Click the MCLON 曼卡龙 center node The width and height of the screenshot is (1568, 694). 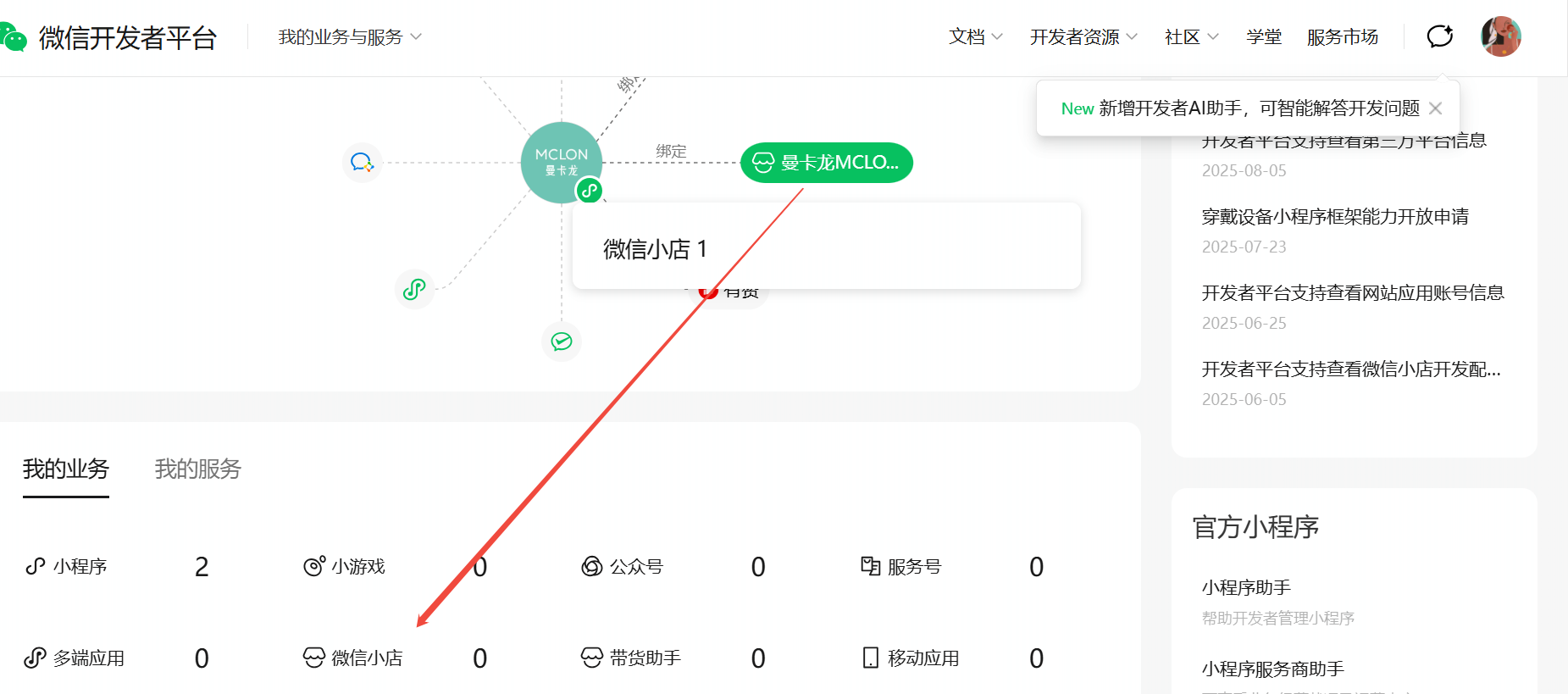point(561,163)
